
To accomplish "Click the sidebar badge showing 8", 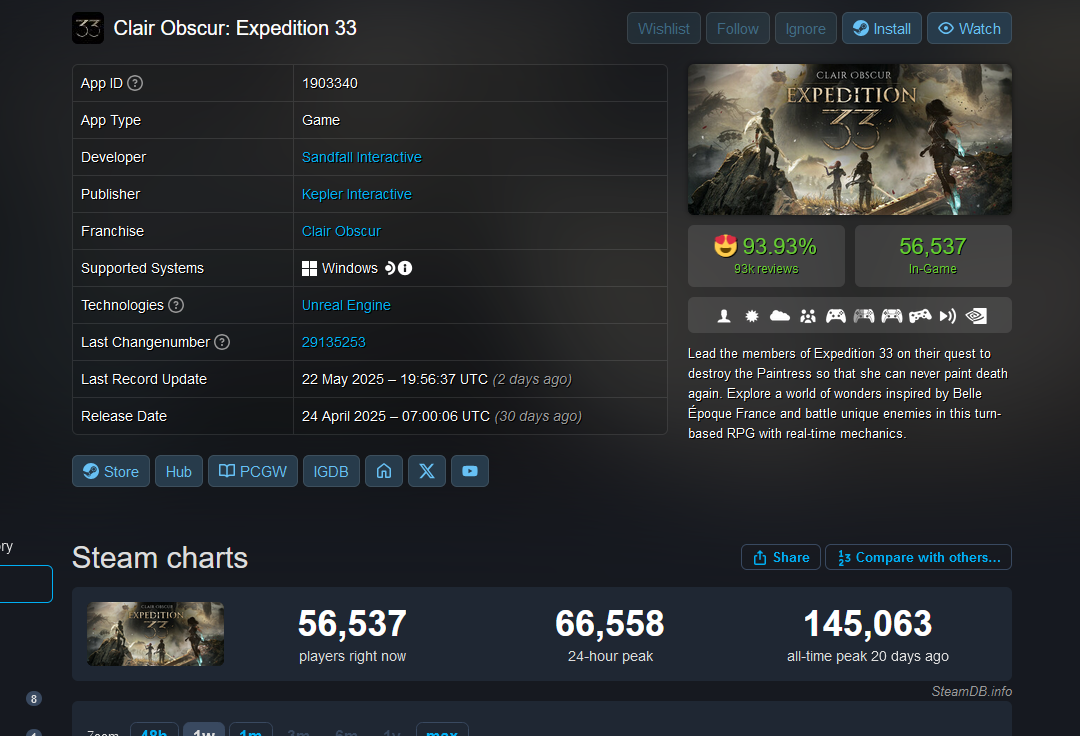I will (34, 699).
